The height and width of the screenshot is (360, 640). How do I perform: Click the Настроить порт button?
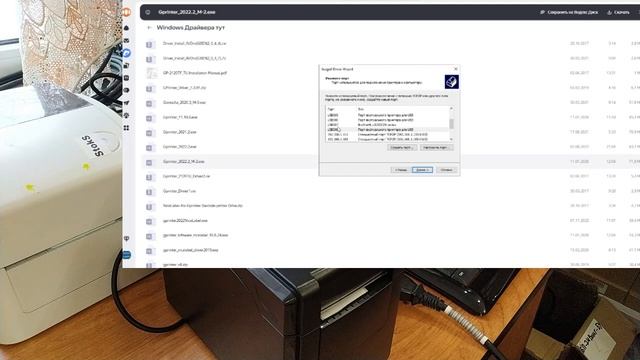(436, 147)
